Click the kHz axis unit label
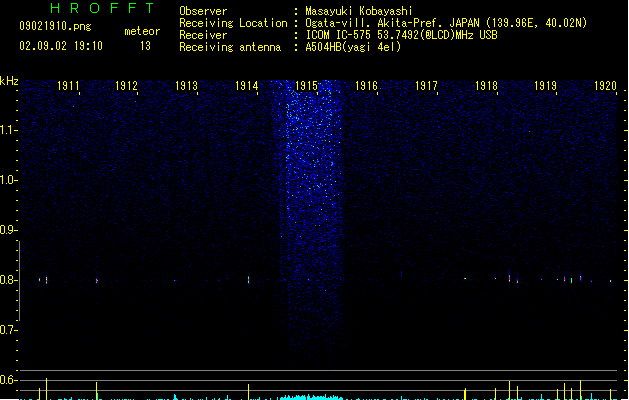This screenshot has height=400, width=629. pyautogui.click(x=9, y=81)
